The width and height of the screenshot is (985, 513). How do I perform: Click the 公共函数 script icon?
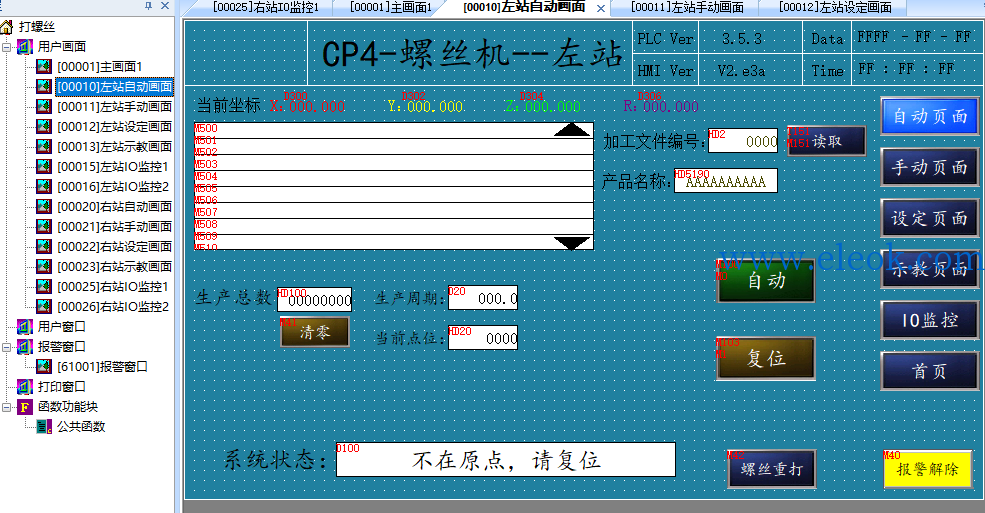44,427
